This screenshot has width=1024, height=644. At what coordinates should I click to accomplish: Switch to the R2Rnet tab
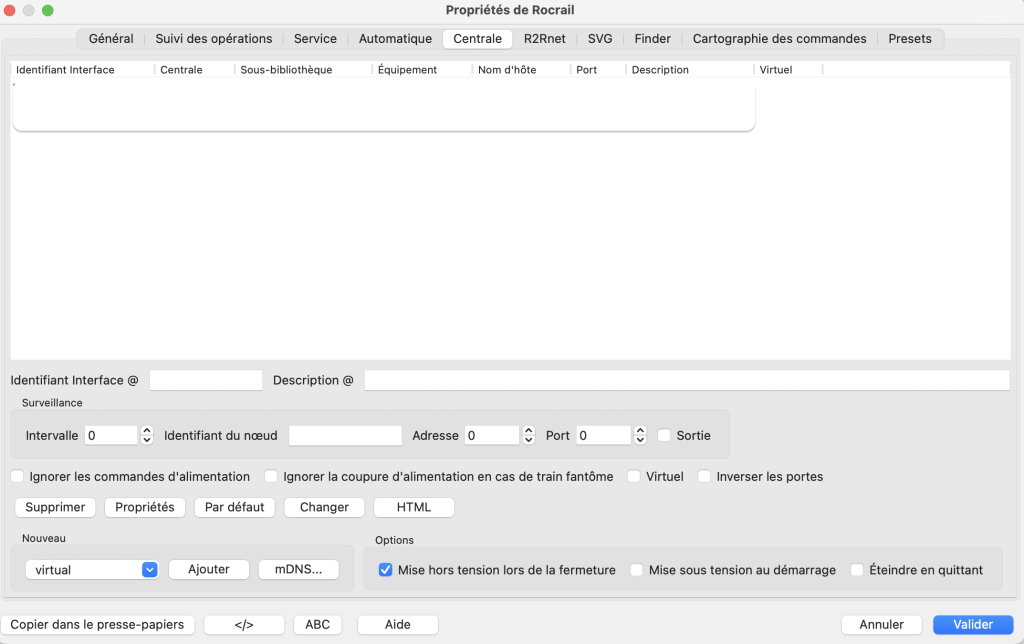click(544, 39)
